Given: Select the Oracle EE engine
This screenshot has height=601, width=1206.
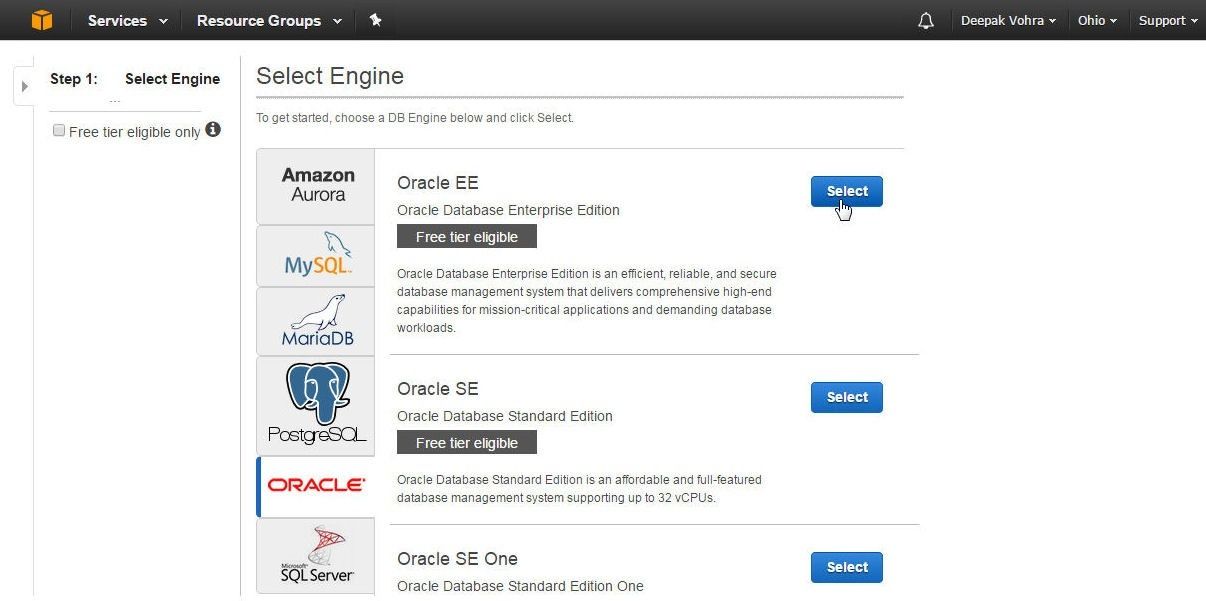Looking at the screenshot, I should tap(847, 191).
